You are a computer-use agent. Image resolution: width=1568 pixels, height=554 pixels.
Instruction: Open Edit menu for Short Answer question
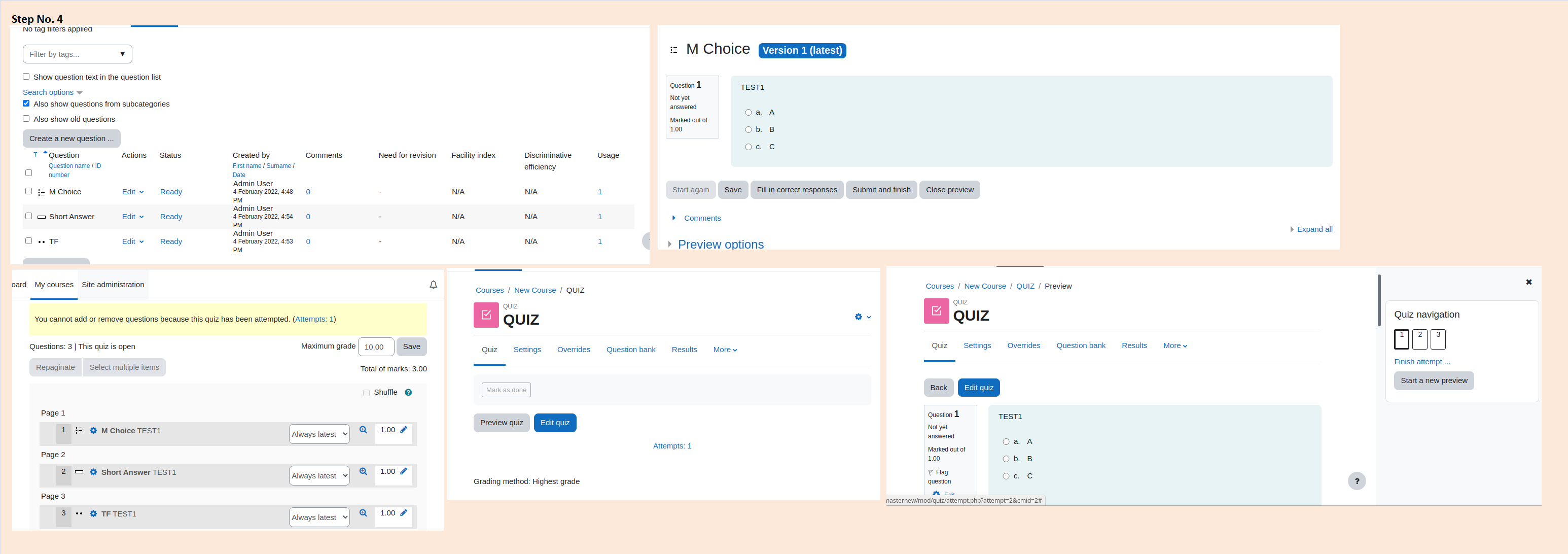click(133, 217)
